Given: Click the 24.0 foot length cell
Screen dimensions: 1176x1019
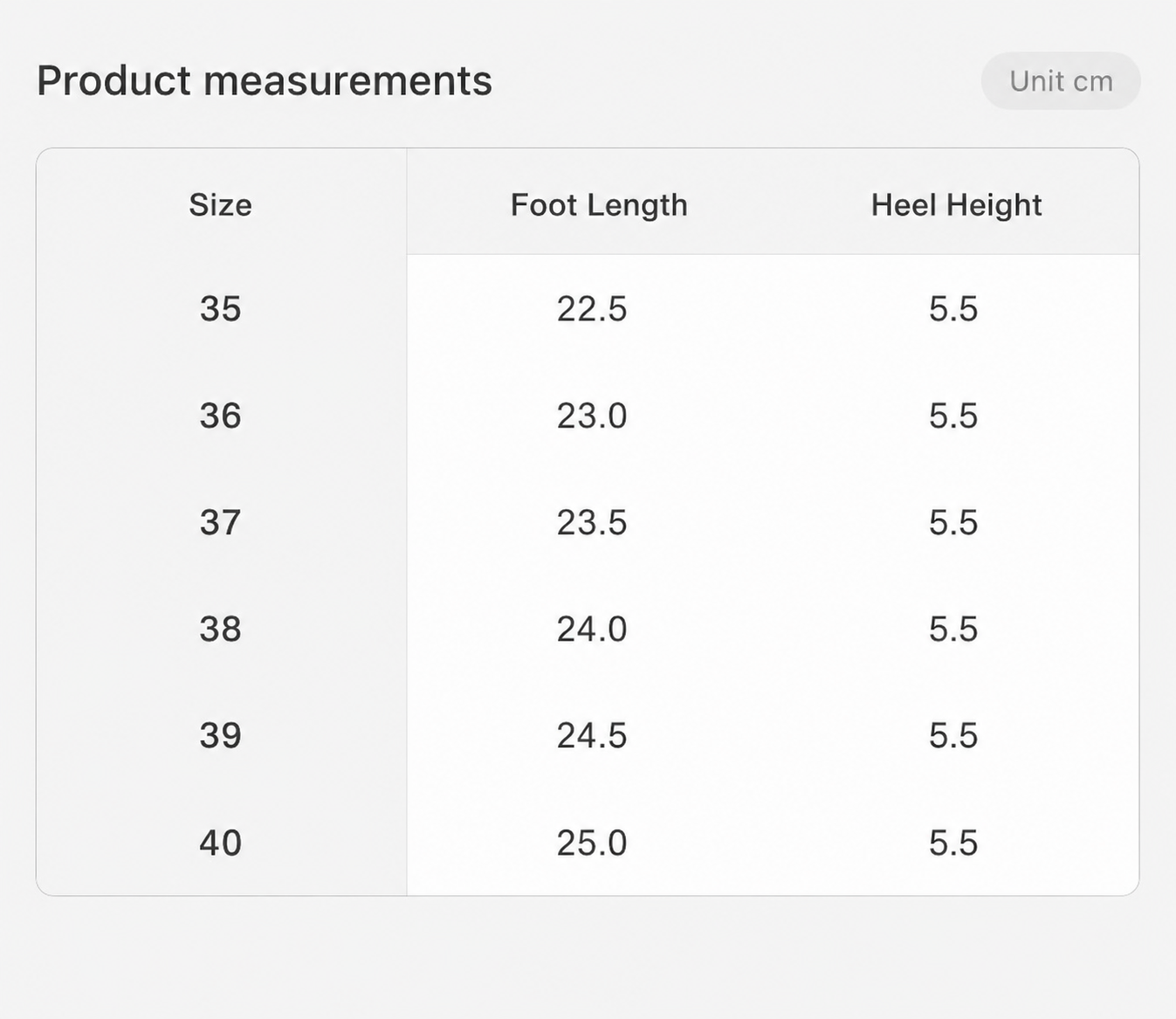Looking at the screenshot, I should 592,630.
